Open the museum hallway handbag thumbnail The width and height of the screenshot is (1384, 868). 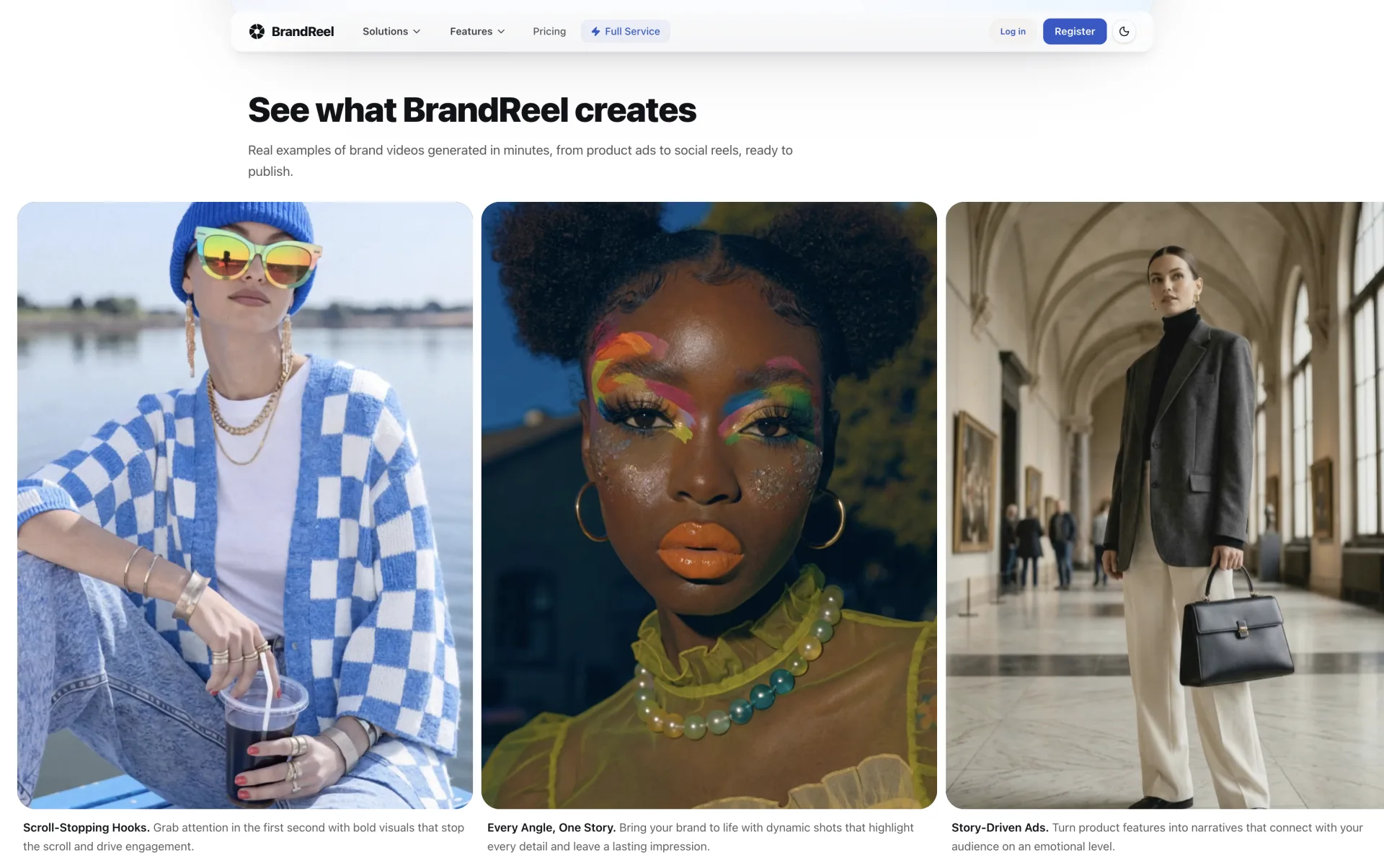pos(1164,505)
